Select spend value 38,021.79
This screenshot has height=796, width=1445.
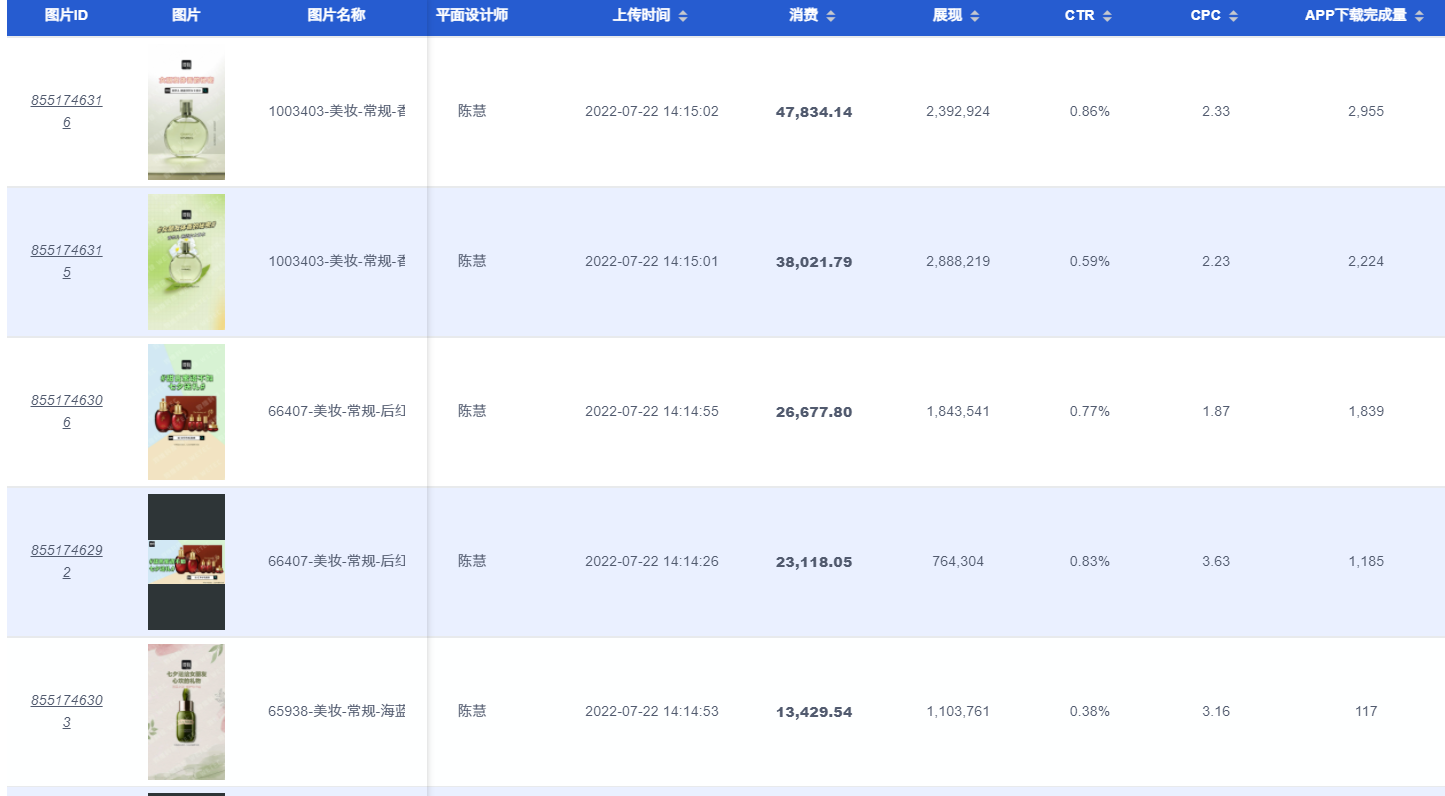pos(814,262)
